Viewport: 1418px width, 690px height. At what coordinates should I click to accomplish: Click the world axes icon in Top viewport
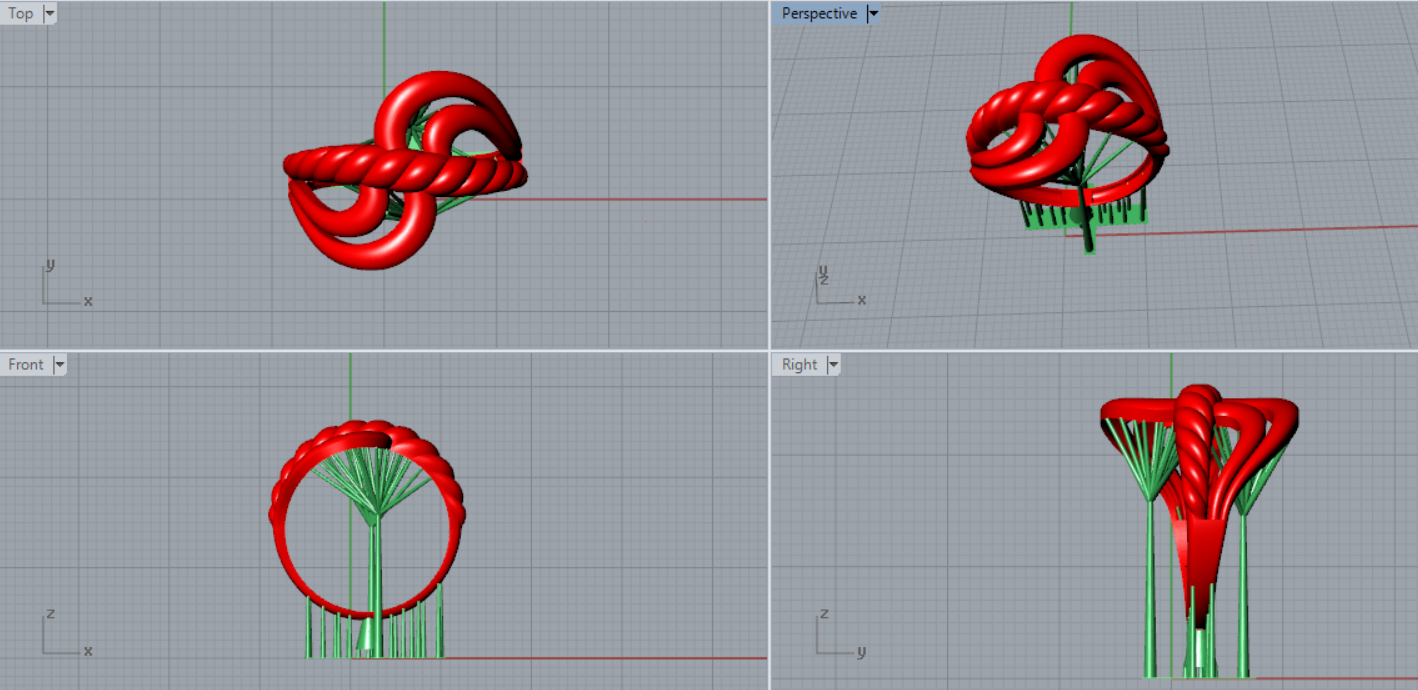(60, 288)
